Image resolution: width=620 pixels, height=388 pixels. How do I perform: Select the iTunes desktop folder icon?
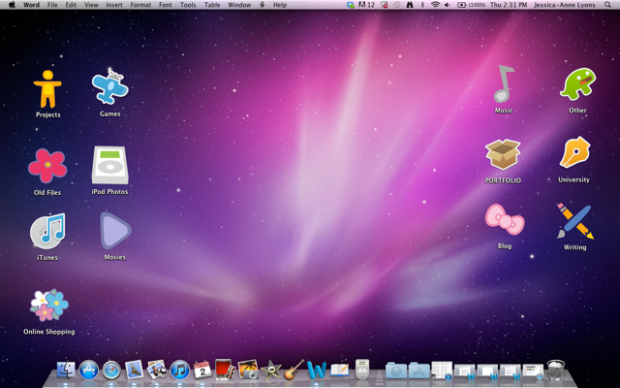[x=48, y=231]
